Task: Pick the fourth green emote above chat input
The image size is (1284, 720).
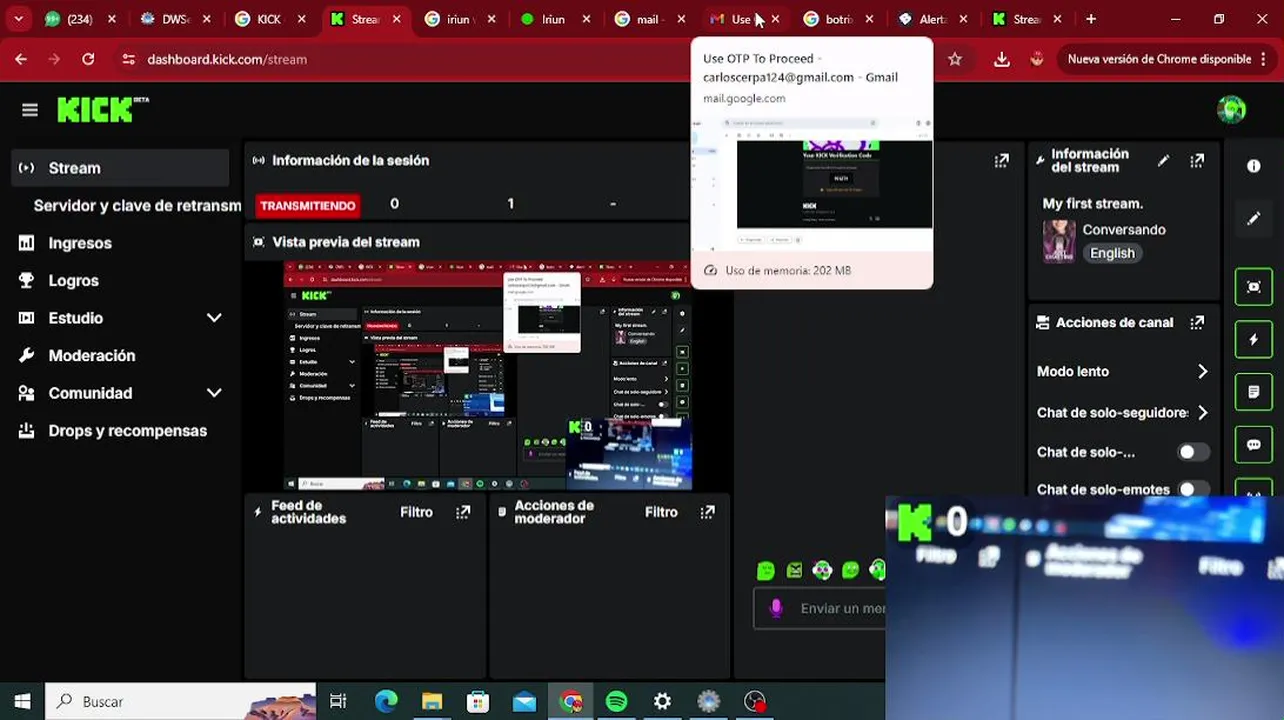Action: 850,570
